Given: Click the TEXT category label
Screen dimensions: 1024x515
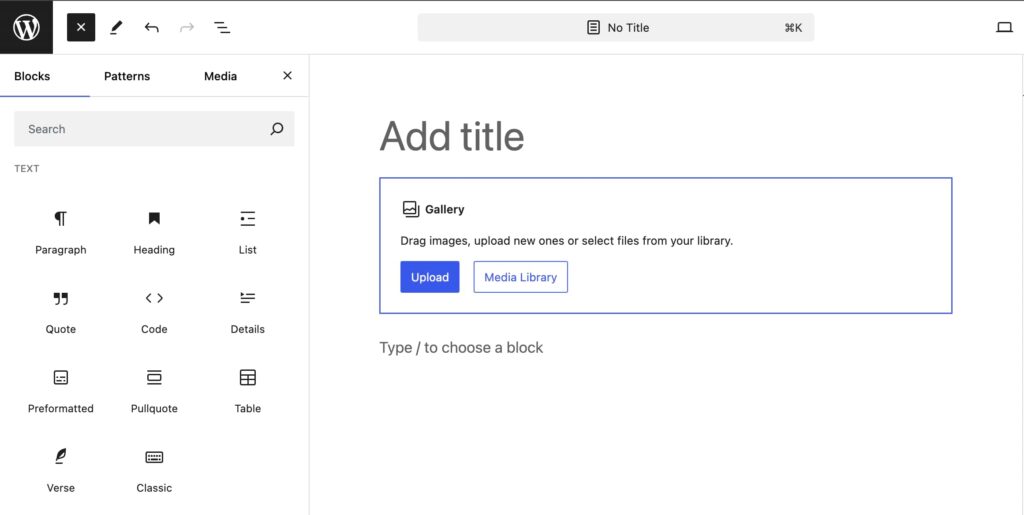Looking at the screenshot, I should click(x=27, y=168).
